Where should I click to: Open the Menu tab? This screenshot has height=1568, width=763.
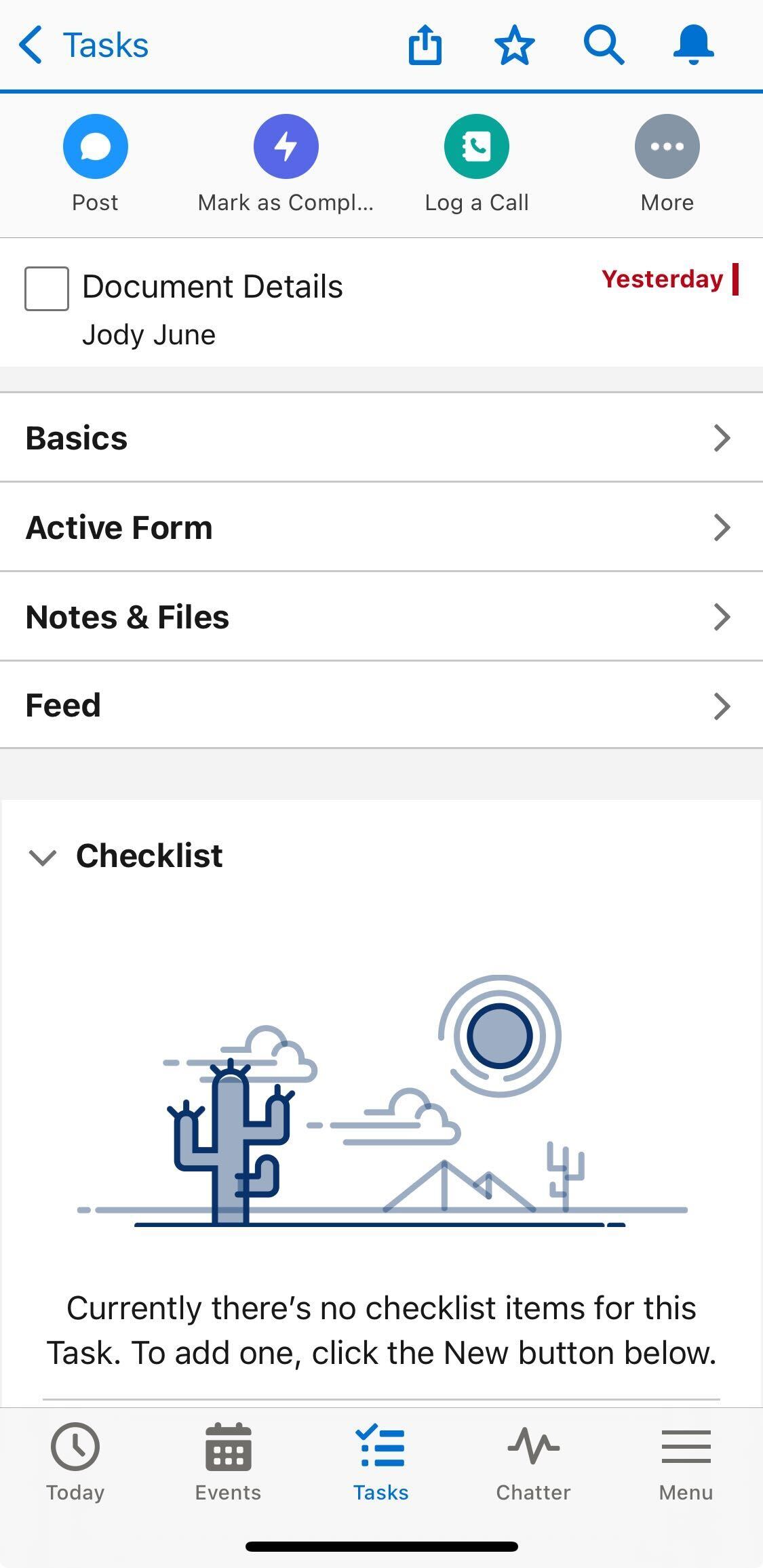686,1461
